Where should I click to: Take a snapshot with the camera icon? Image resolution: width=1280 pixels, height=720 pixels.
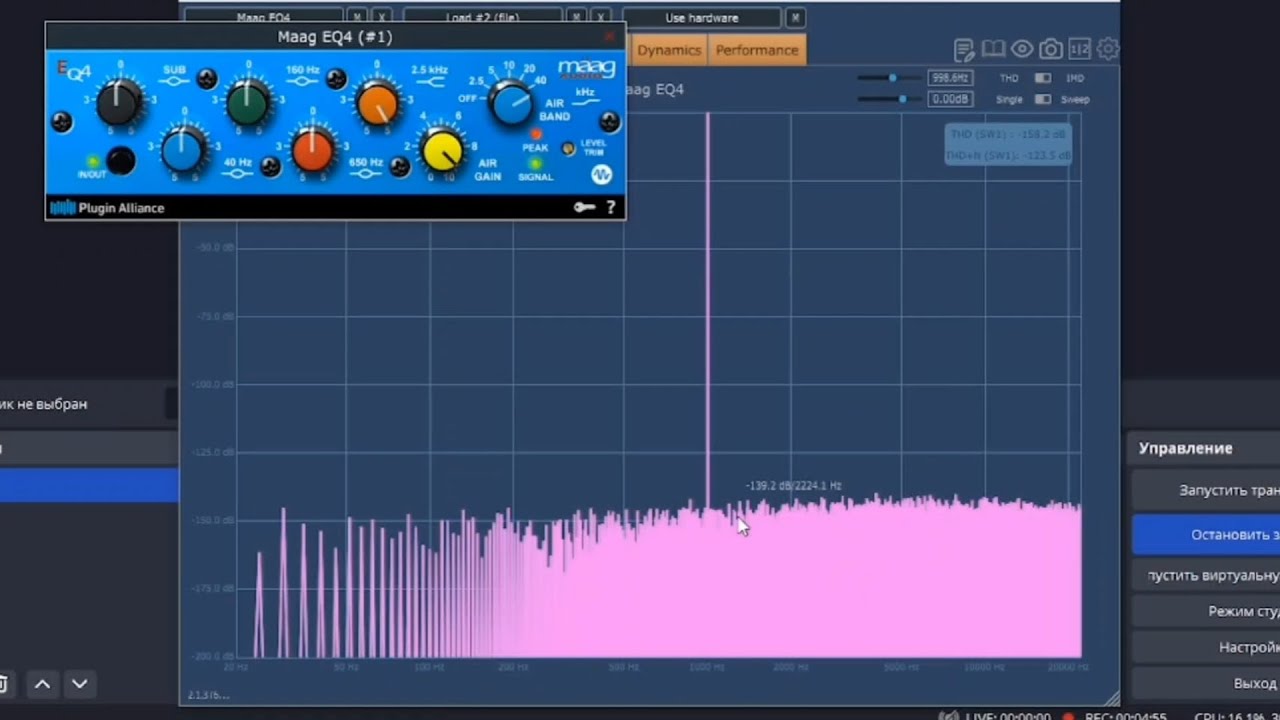tap(1051, 49)
